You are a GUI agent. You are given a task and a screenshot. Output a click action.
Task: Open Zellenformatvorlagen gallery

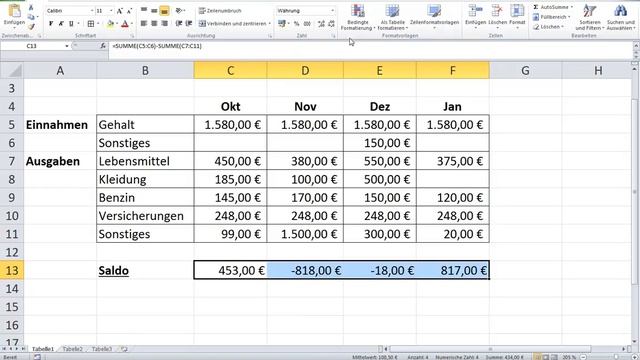[434, 18]
